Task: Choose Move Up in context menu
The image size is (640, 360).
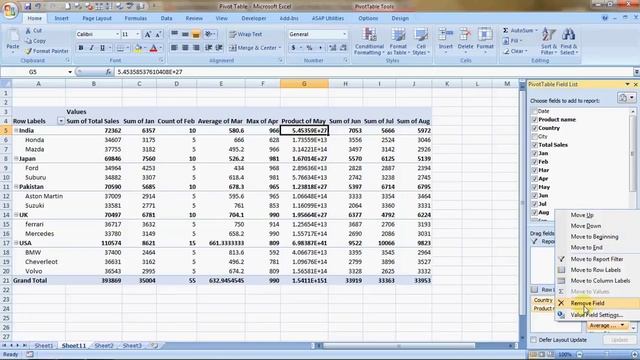Action: coord(597,215)
